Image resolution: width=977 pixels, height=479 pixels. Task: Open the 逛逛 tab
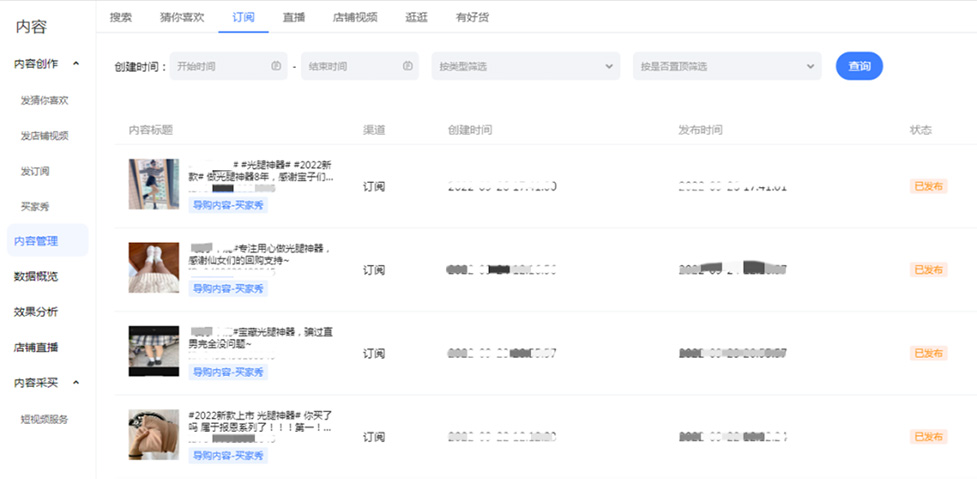pyautogui.click(x=416, y=17)
